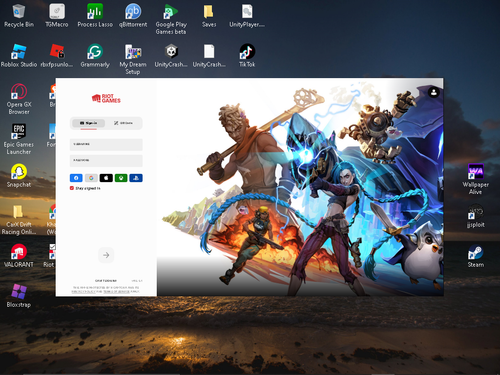Click the Username input field

(x=106, y=145)
